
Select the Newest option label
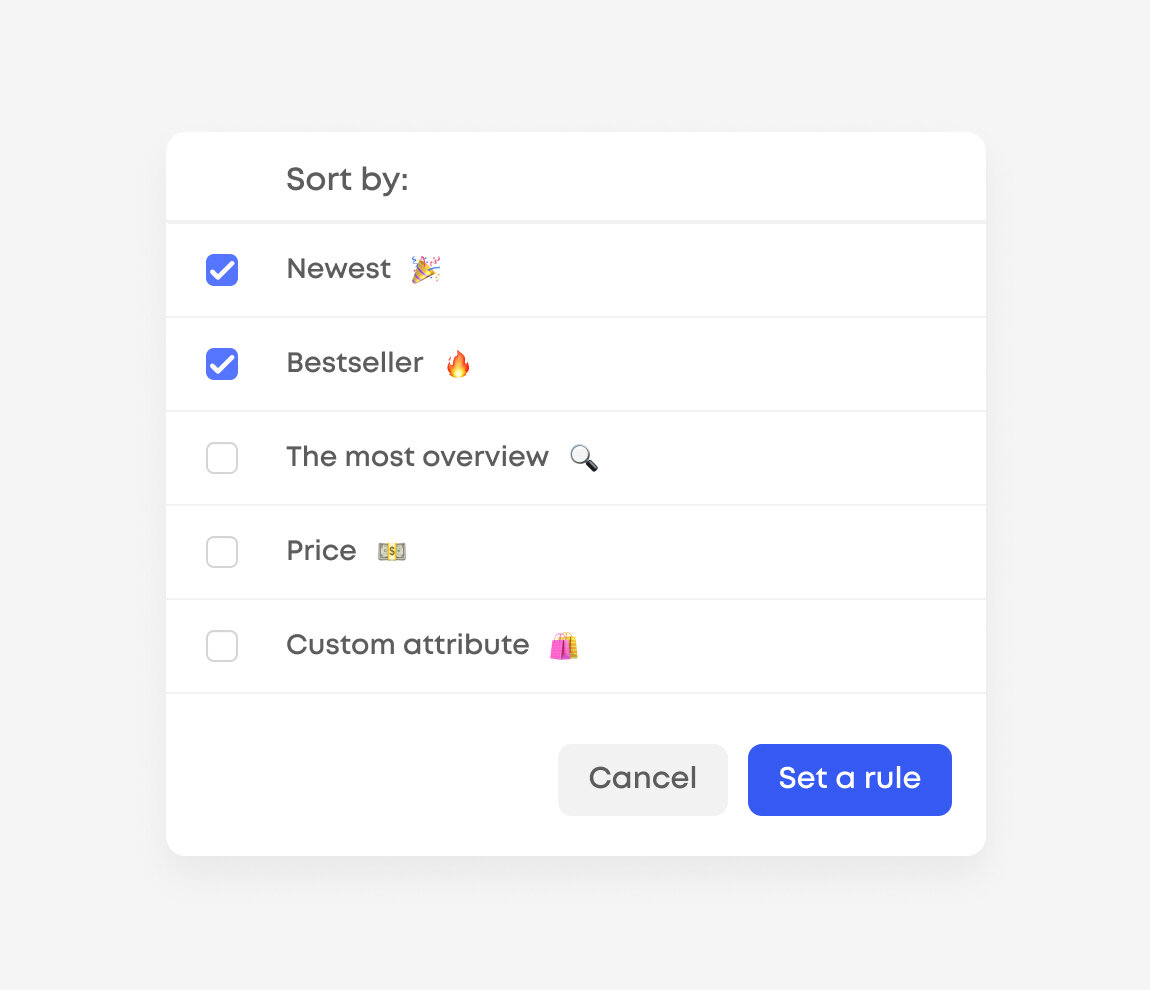(x=338, y=269)
